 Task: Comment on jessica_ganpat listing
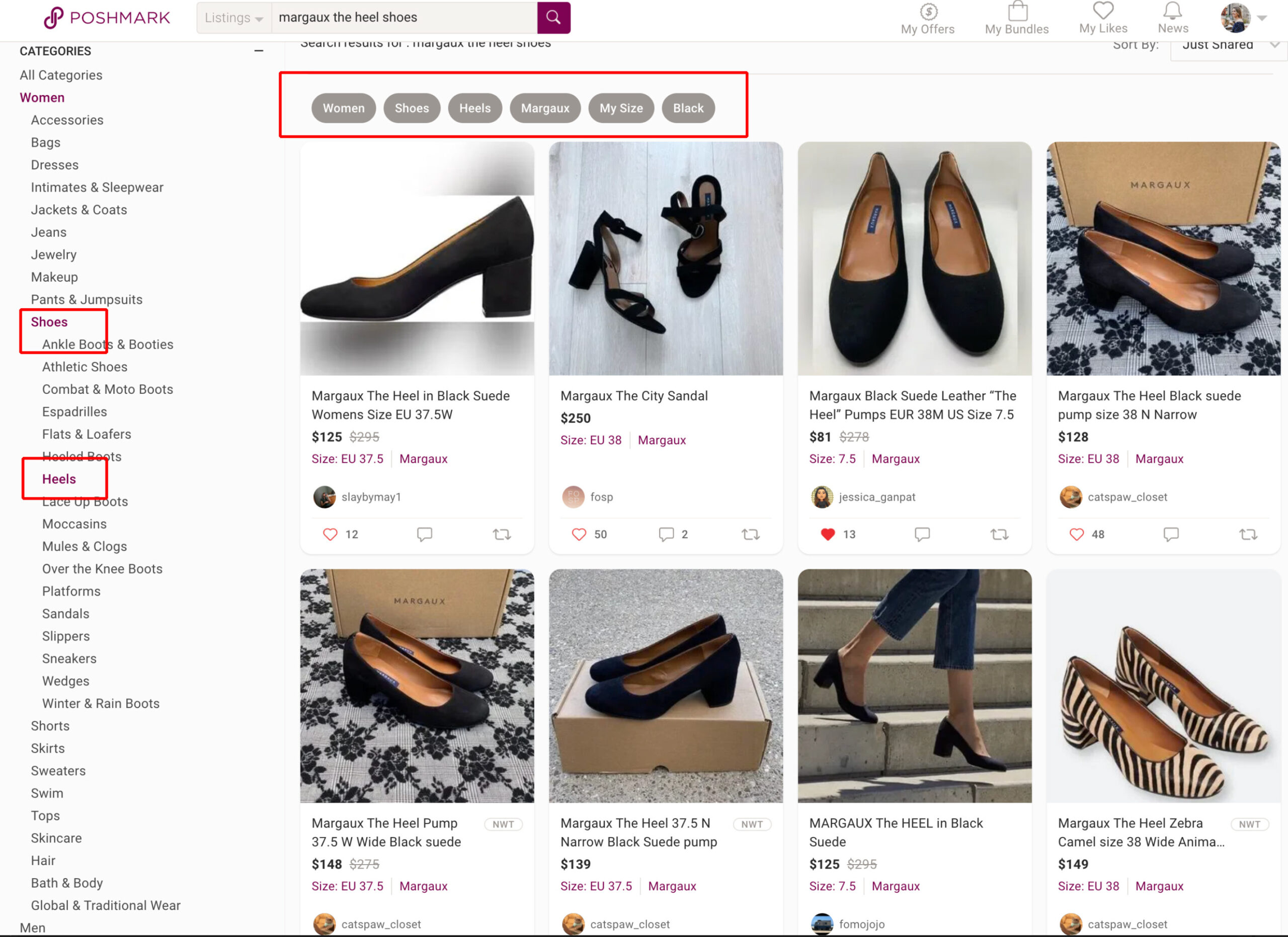point(922,534)
